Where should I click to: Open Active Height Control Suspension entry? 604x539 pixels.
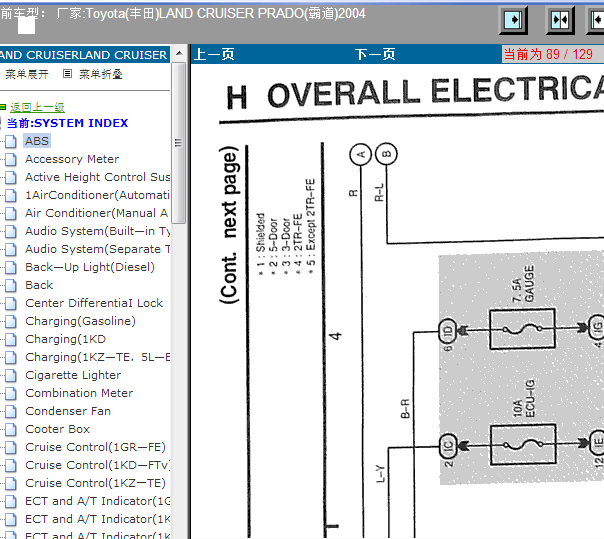(x=97, y=177)
